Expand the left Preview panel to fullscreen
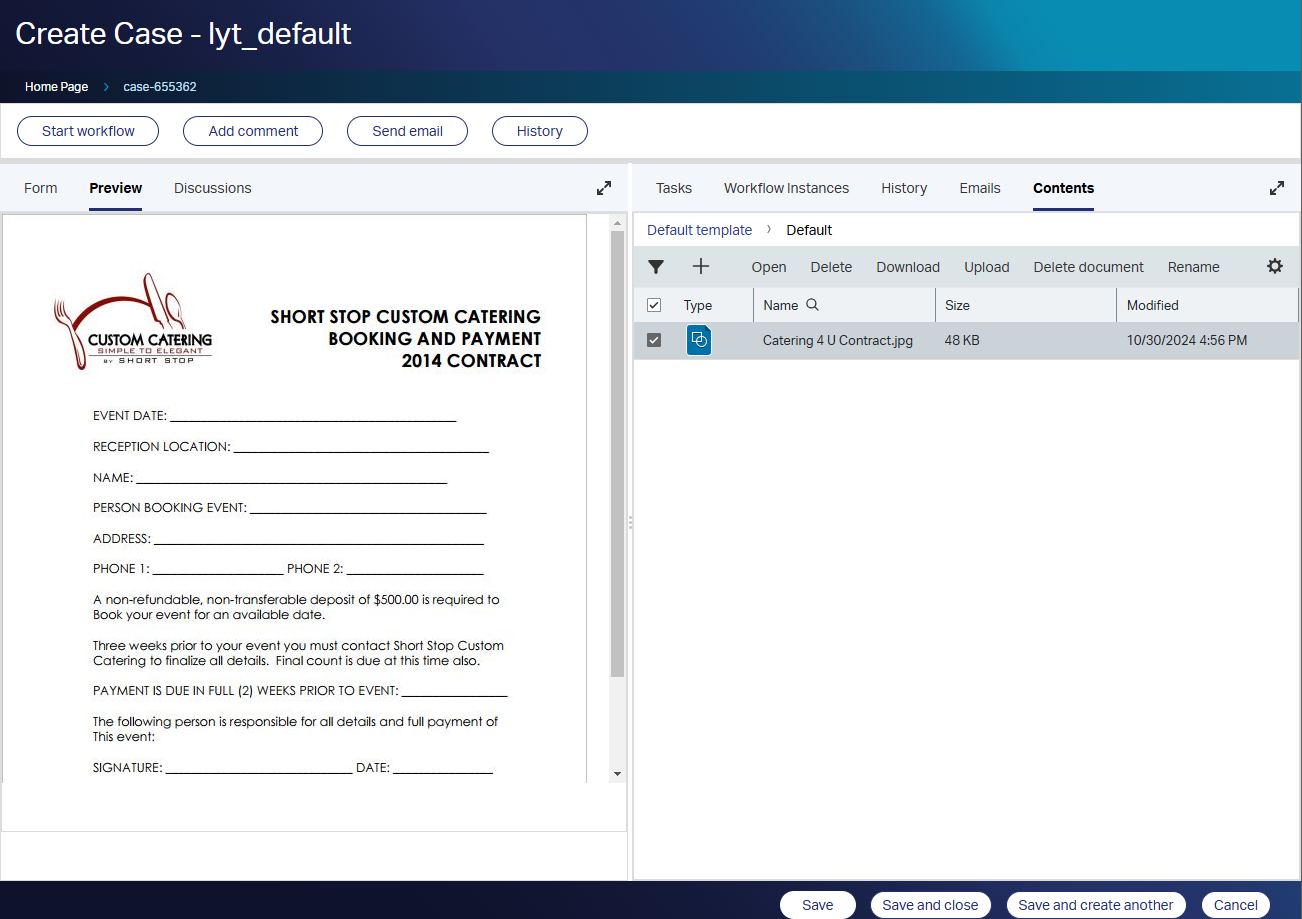1302x919 pixels. tap(604, 188)
